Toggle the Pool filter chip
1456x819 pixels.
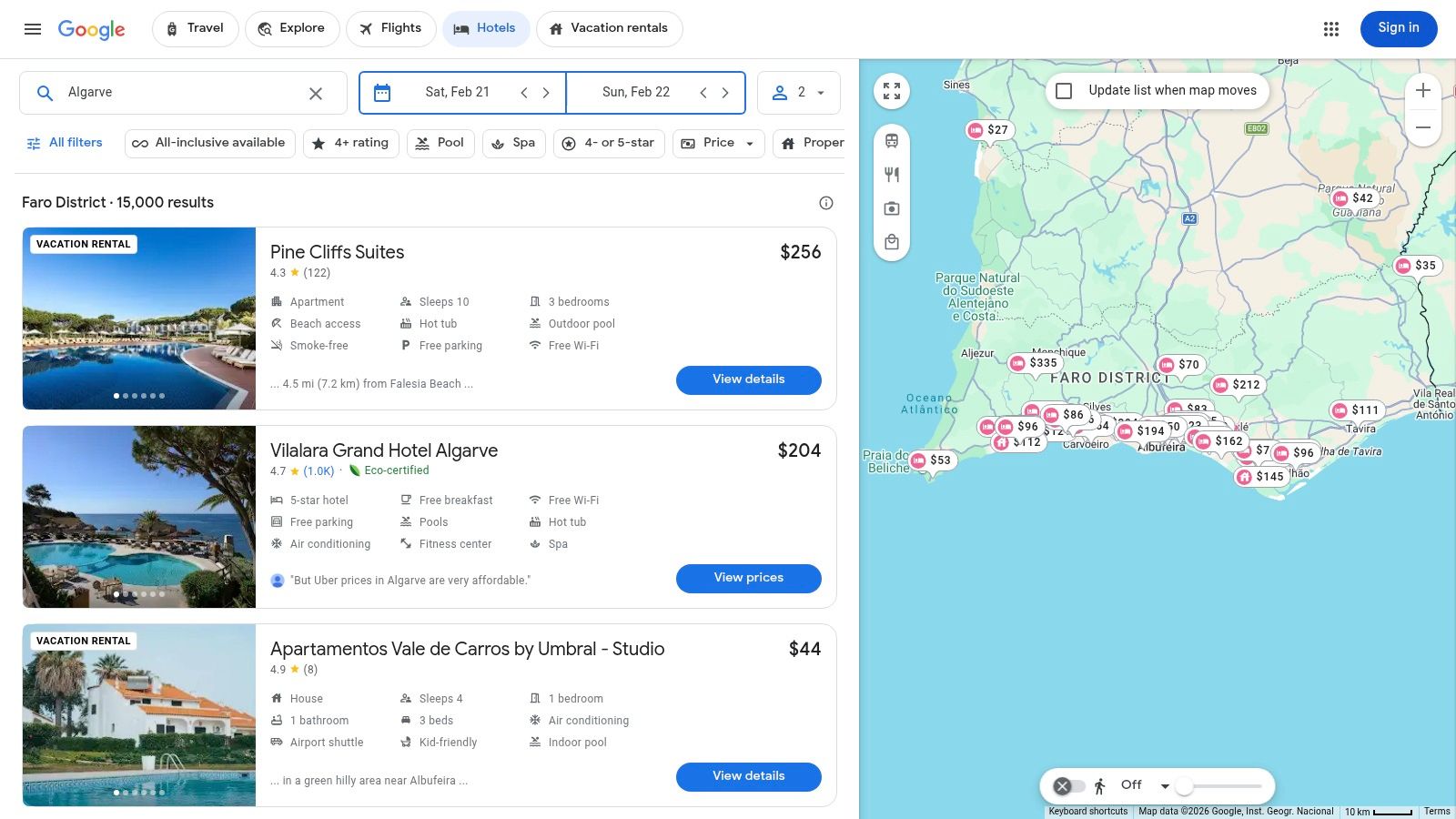click(440, 143)
